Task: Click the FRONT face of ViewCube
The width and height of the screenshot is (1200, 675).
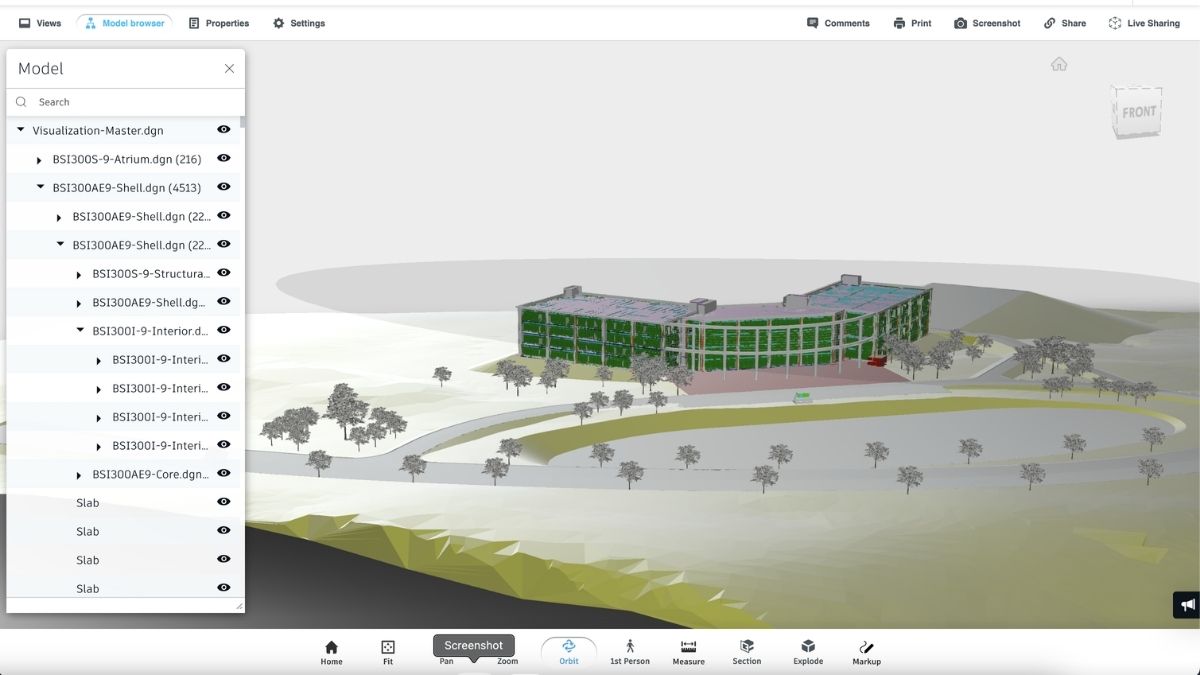Action: click(x=1138, y=112)
